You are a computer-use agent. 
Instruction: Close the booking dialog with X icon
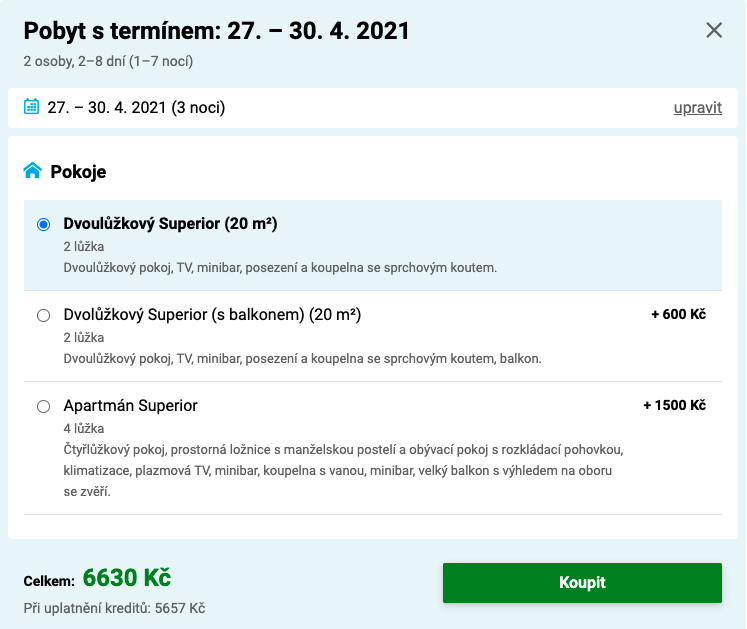pos(714,30)
